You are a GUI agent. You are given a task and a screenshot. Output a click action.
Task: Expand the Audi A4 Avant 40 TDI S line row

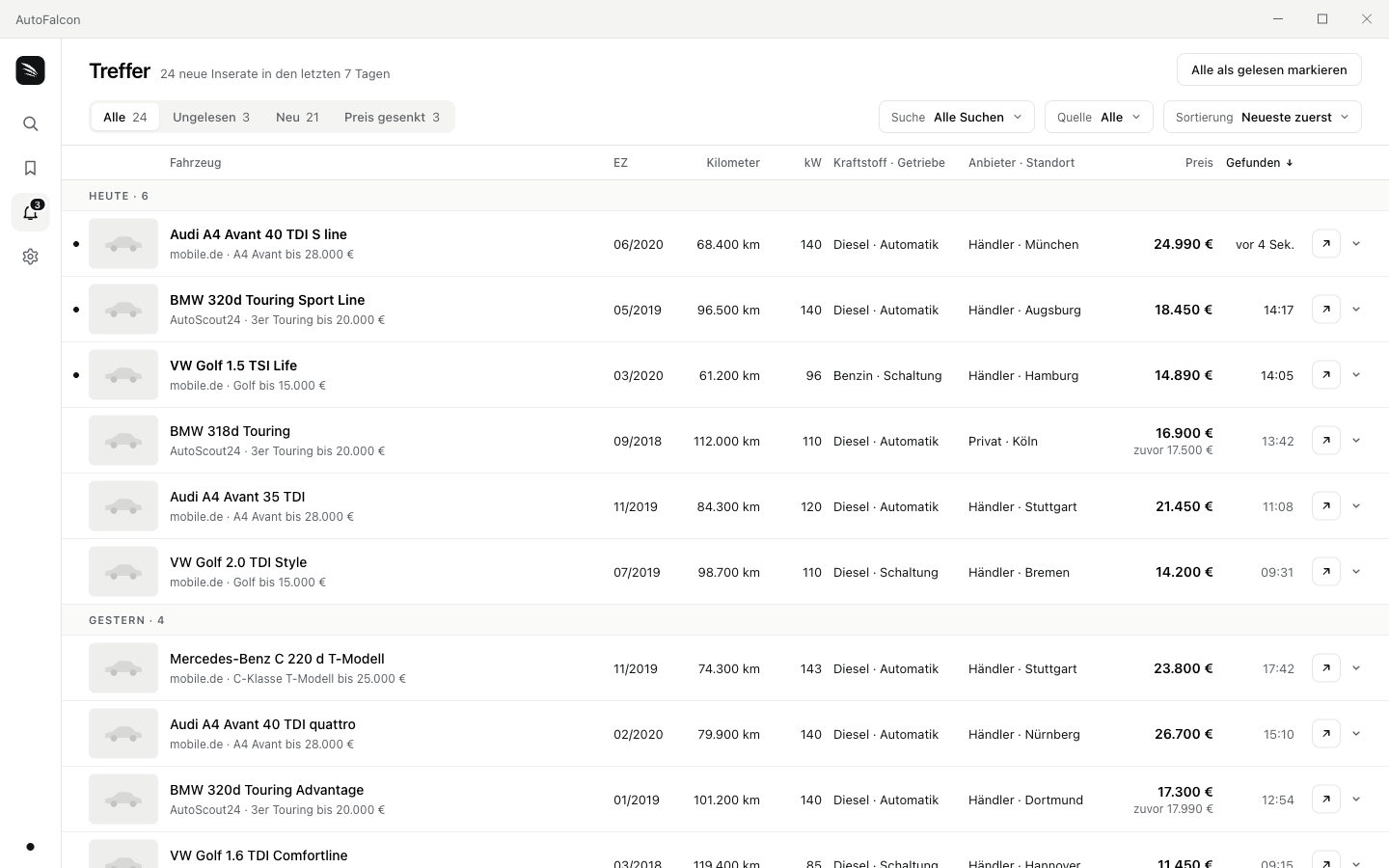click(x=1356, y=244)
